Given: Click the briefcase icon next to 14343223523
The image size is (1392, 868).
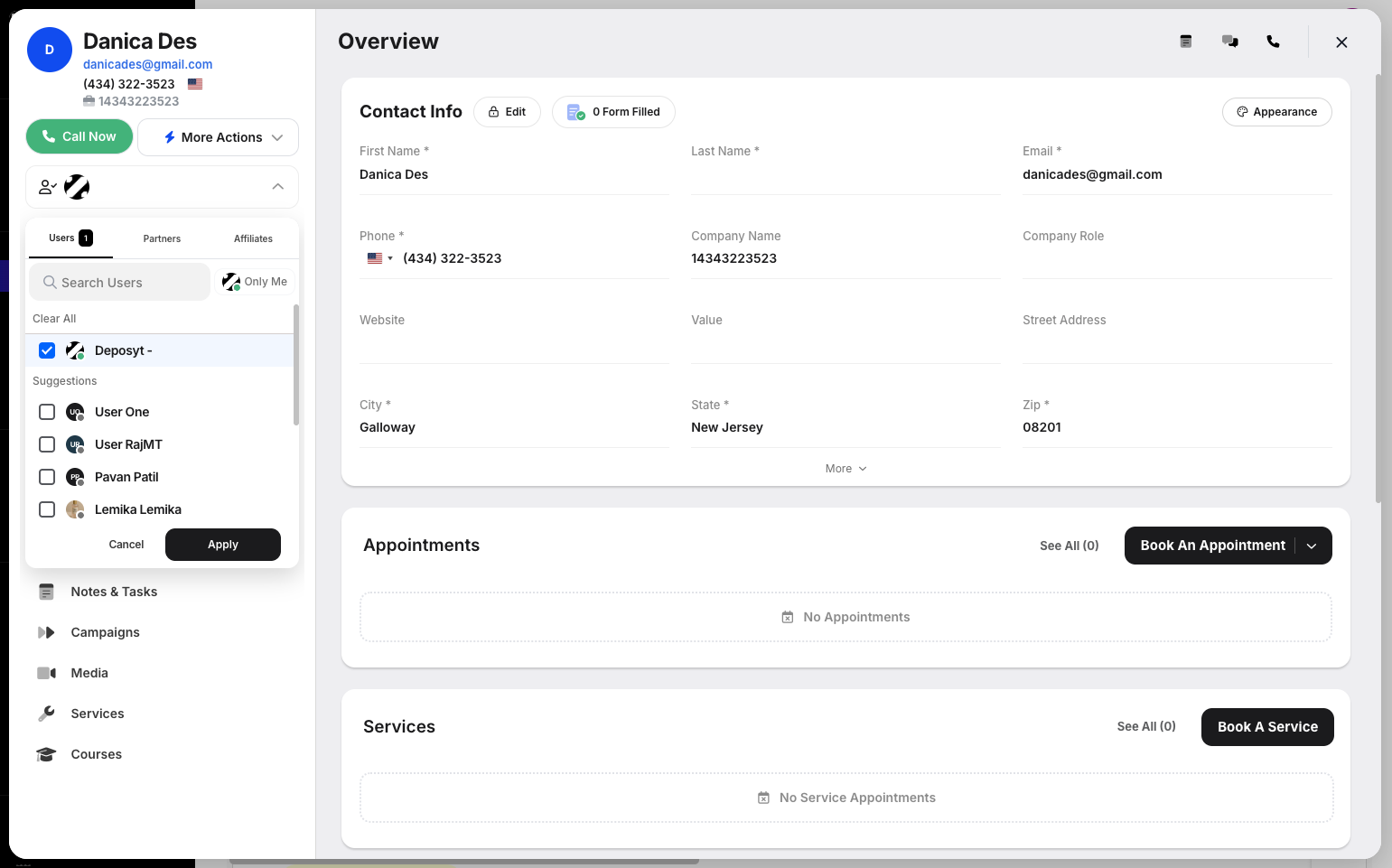Looking at the screenshot, I should tap(89, 101).
